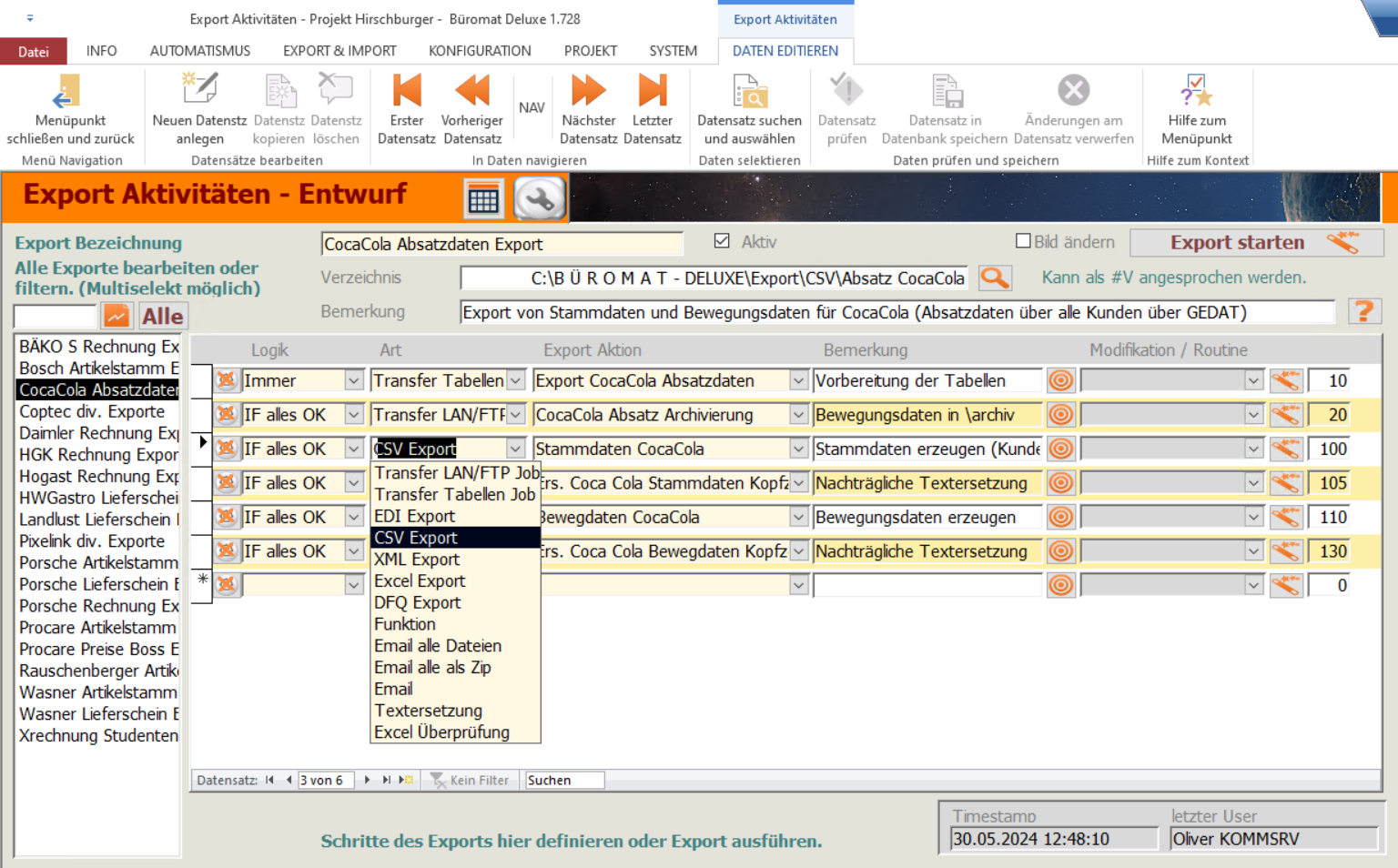
Task: Enable the Bild ändern checkbox
Action: 1023,241
